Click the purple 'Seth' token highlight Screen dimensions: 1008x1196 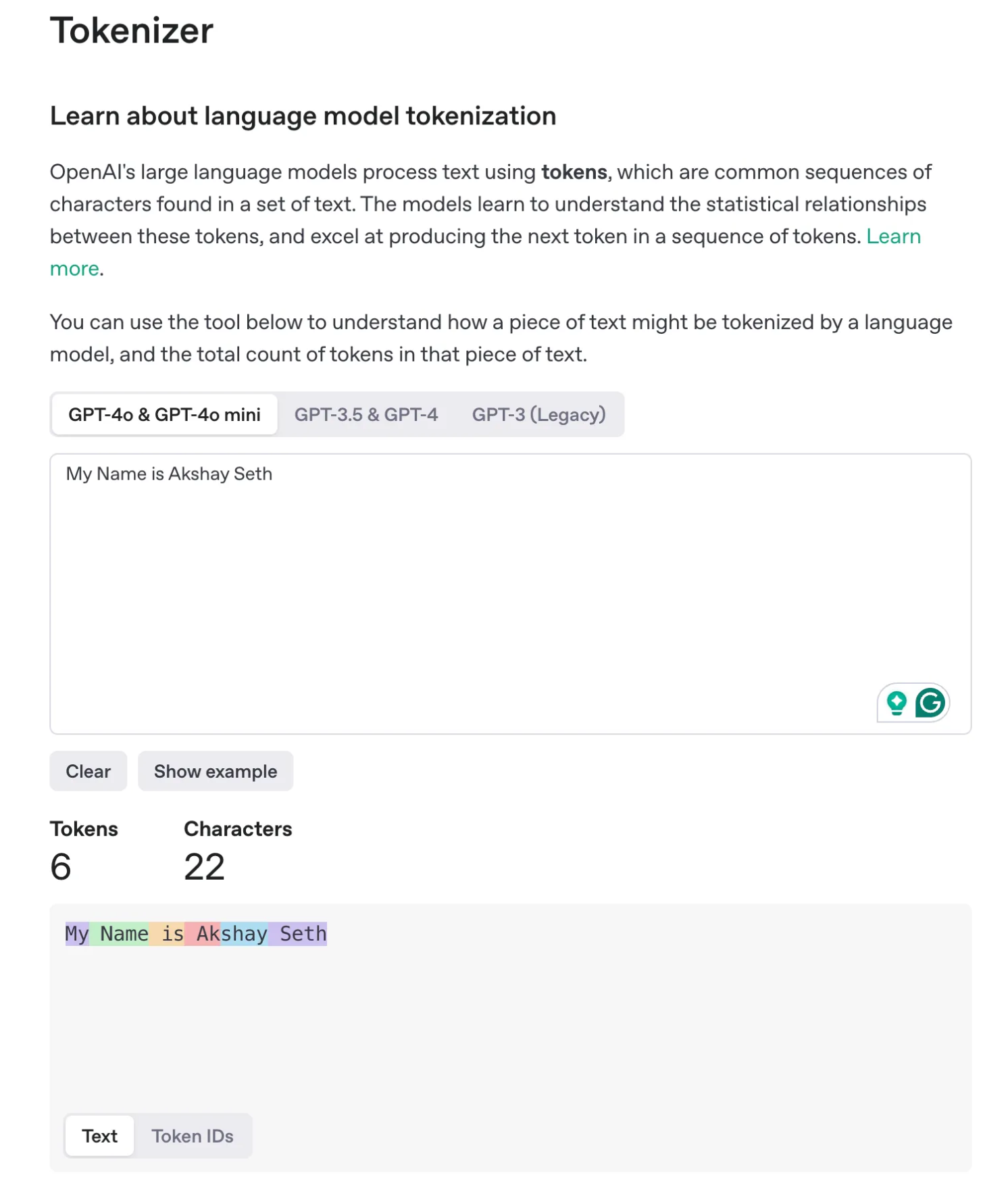pyautogui.click(x=298, y=934)
